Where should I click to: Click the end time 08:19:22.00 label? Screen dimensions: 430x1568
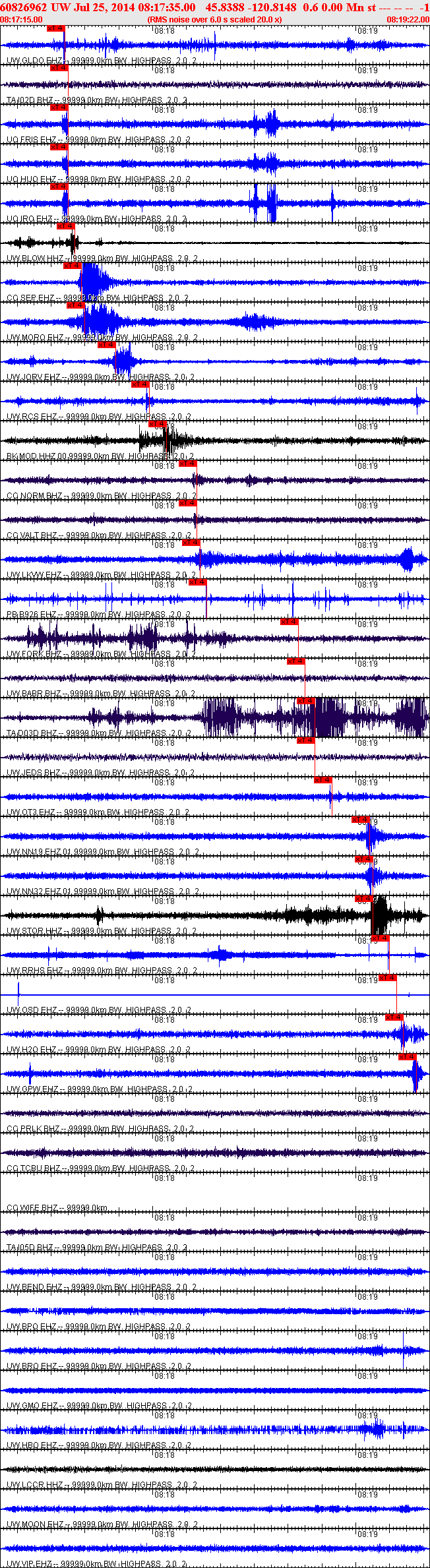409,20
